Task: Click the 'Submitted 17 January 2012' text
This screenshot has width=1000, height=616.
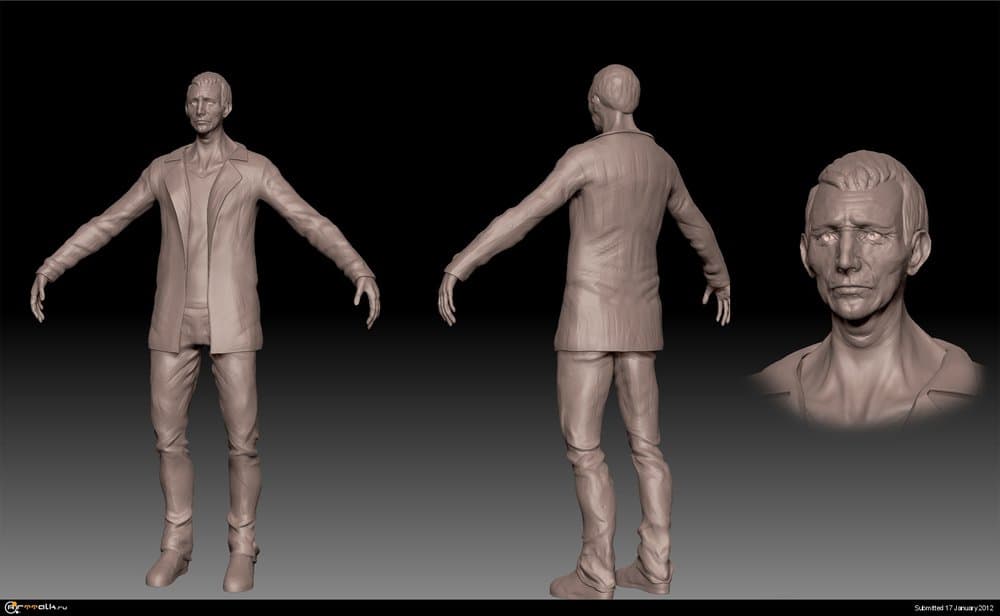Action: point(954,607)
